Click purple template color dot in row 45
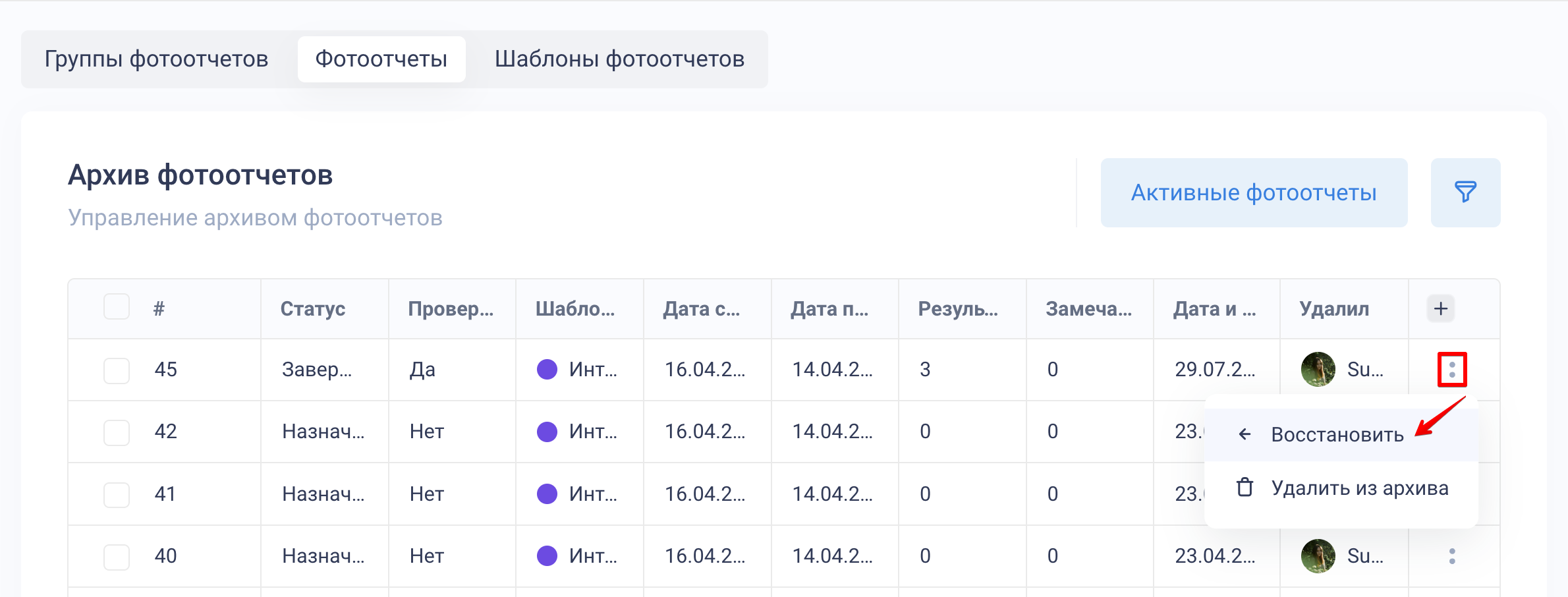The image size is (1568, 597). tap(547, 370)
